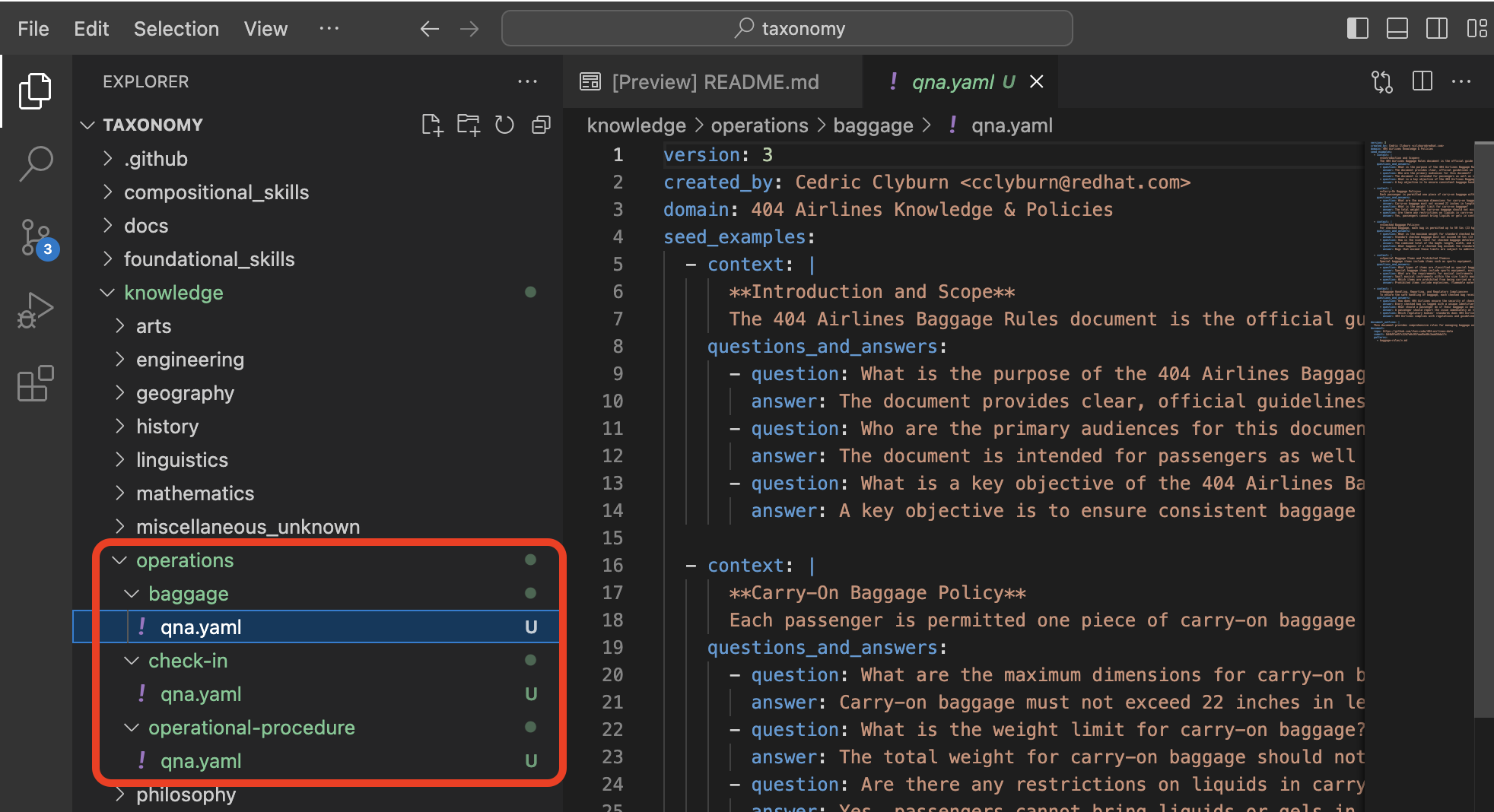Open qna.yaml under check-in folder
Viewport: 1494px width, 812px height.
pyautogui.click(x=316, y=694)
